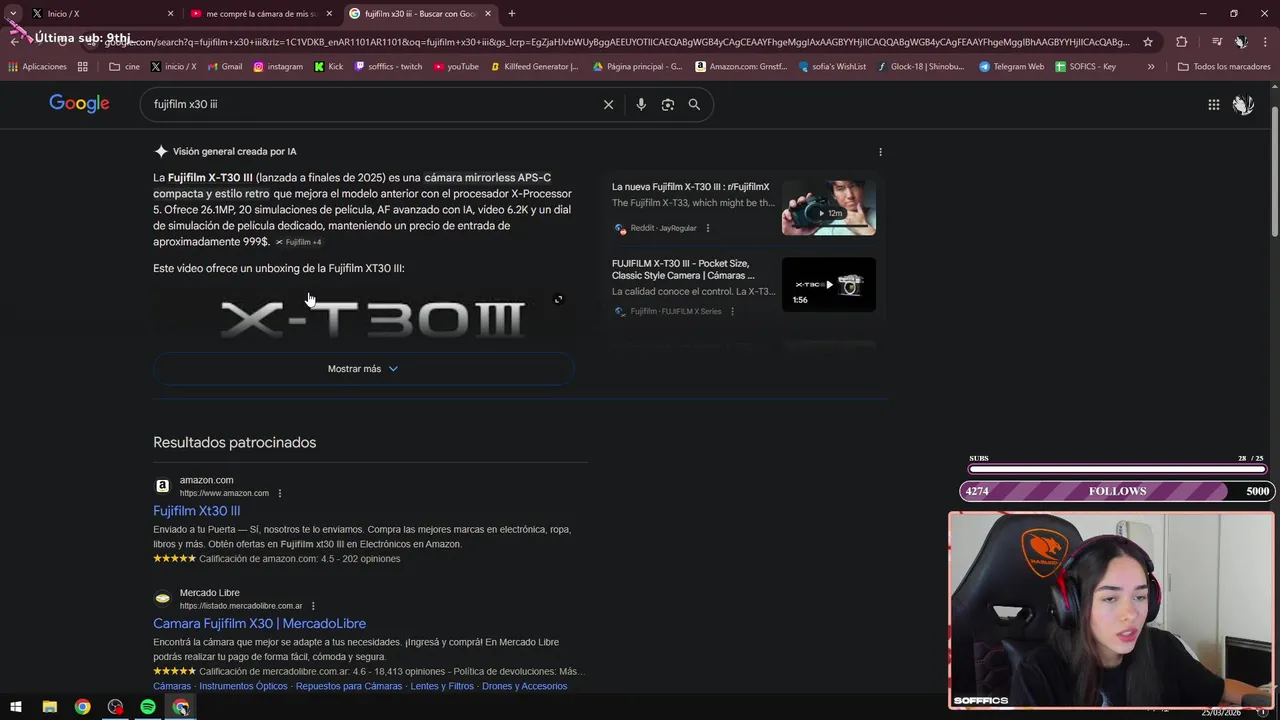The height and width of the screenshot is (720, 1280).
Task: Open Spotify from the taskbar
Action: [148, 707]
